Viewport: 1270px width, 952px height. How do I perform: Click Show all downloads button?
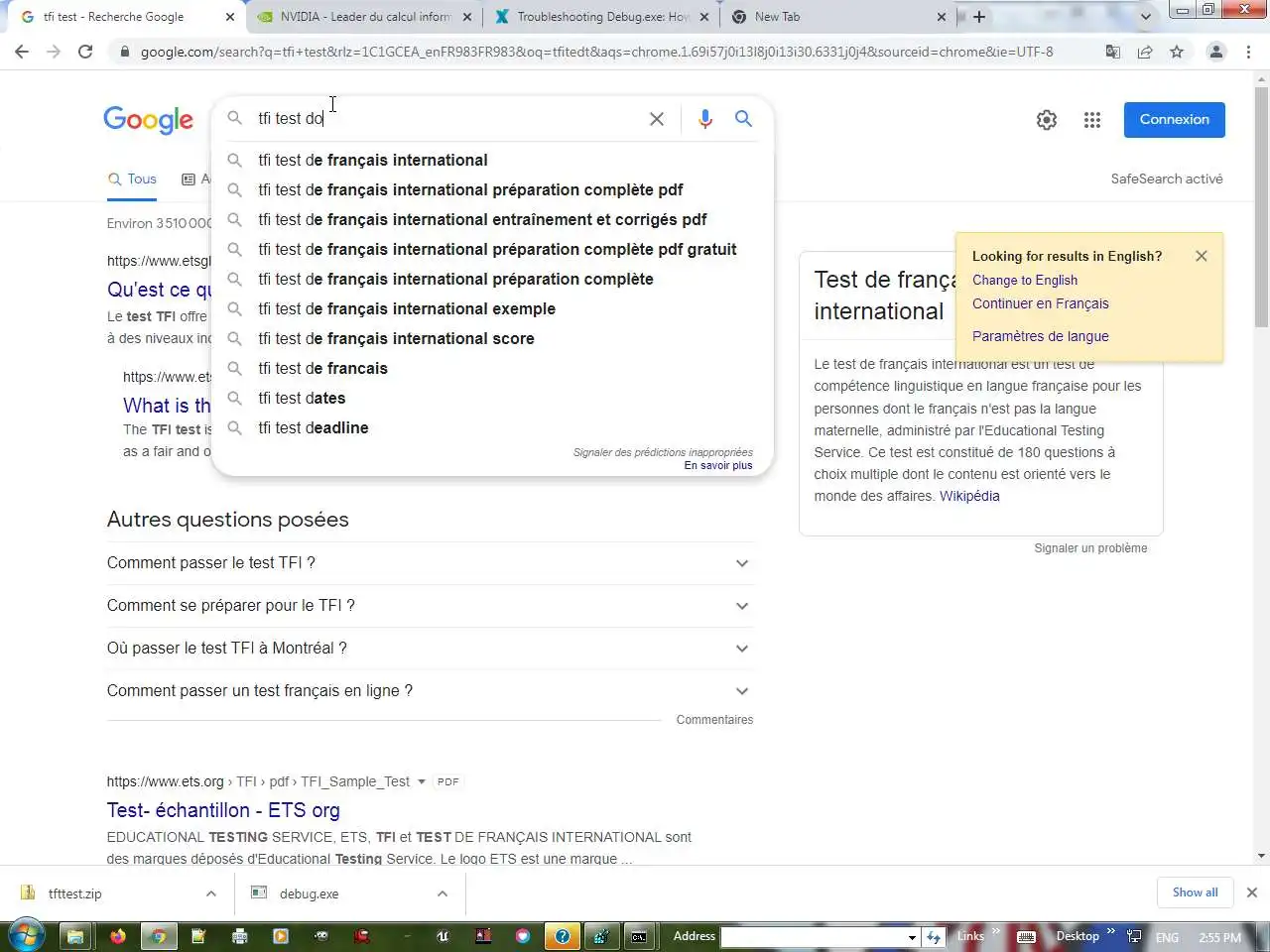[1195, 892]
